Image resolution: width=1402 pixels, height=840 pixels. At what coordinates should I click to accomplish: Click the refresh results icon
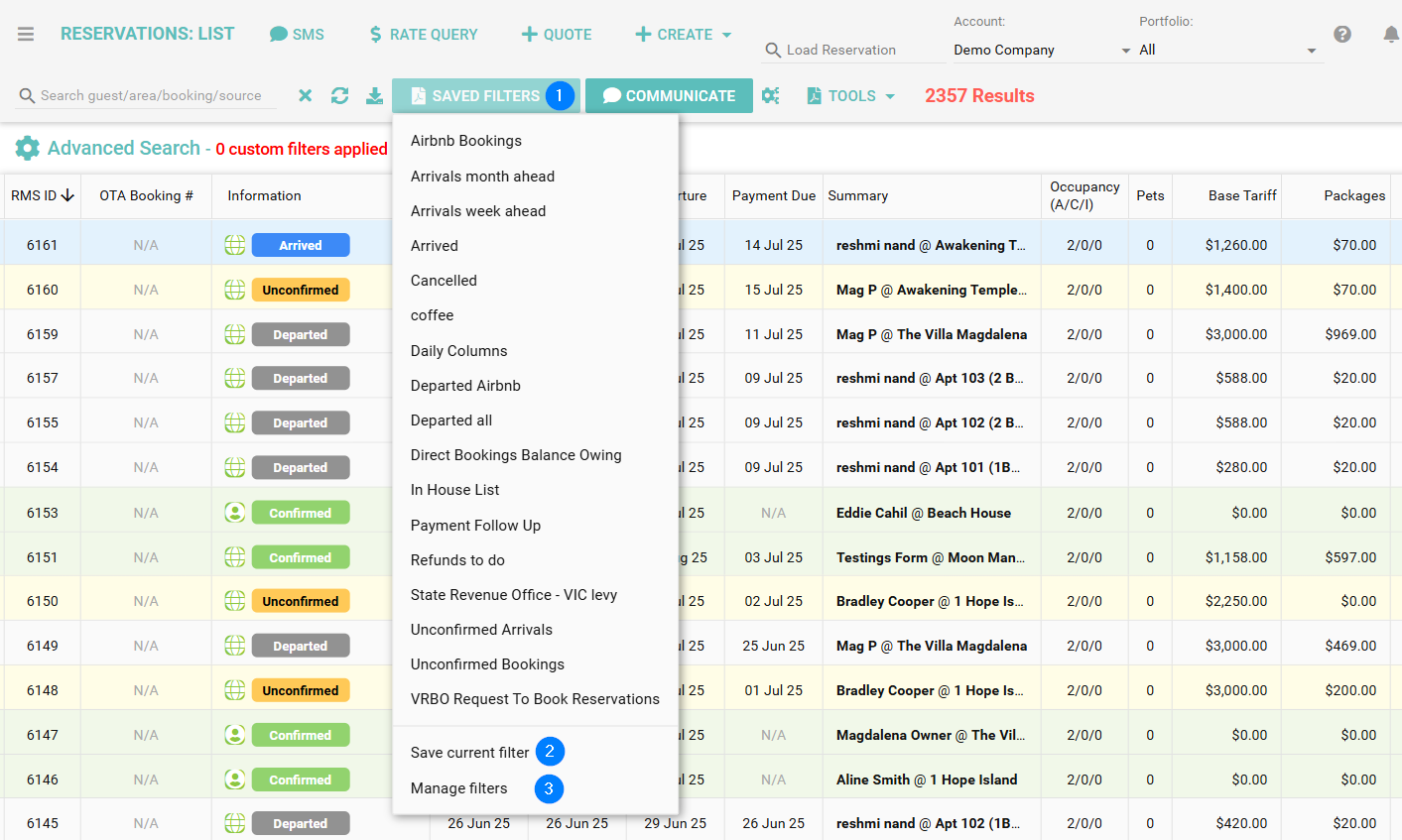[x=339, y=95]
